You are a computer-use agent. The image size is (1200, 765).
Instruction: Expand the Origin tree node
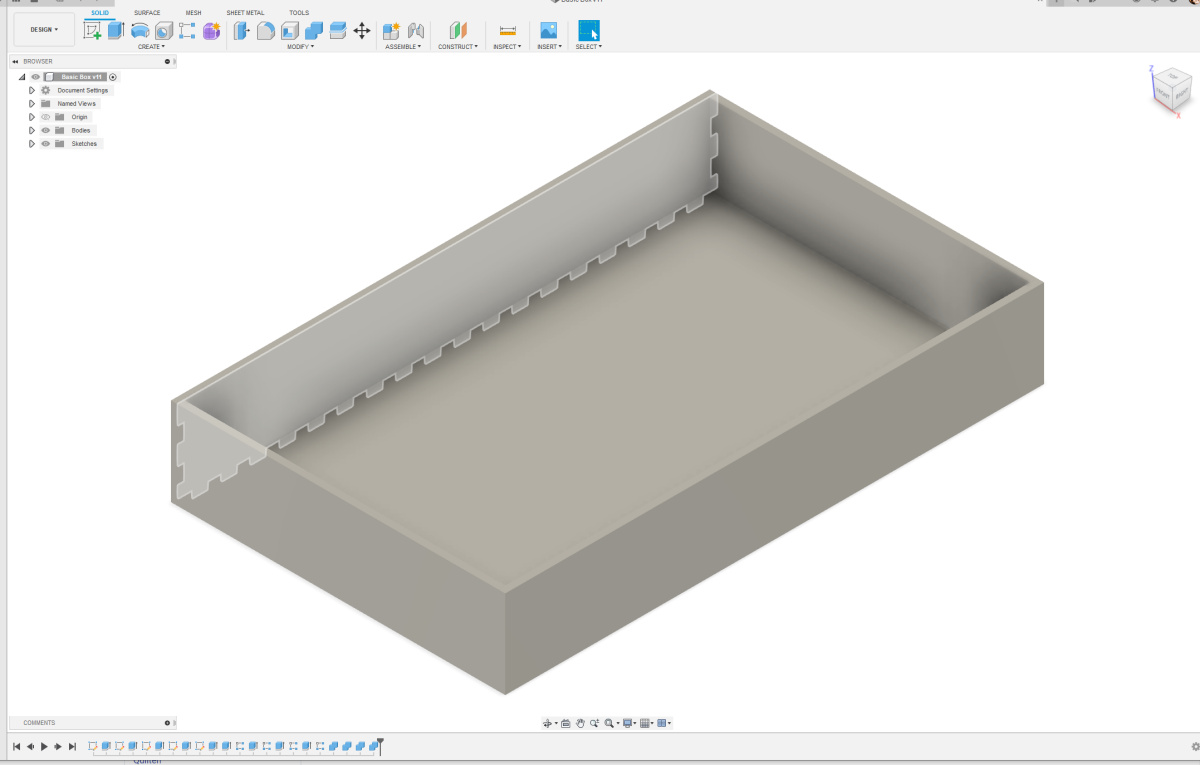[32, 117]
